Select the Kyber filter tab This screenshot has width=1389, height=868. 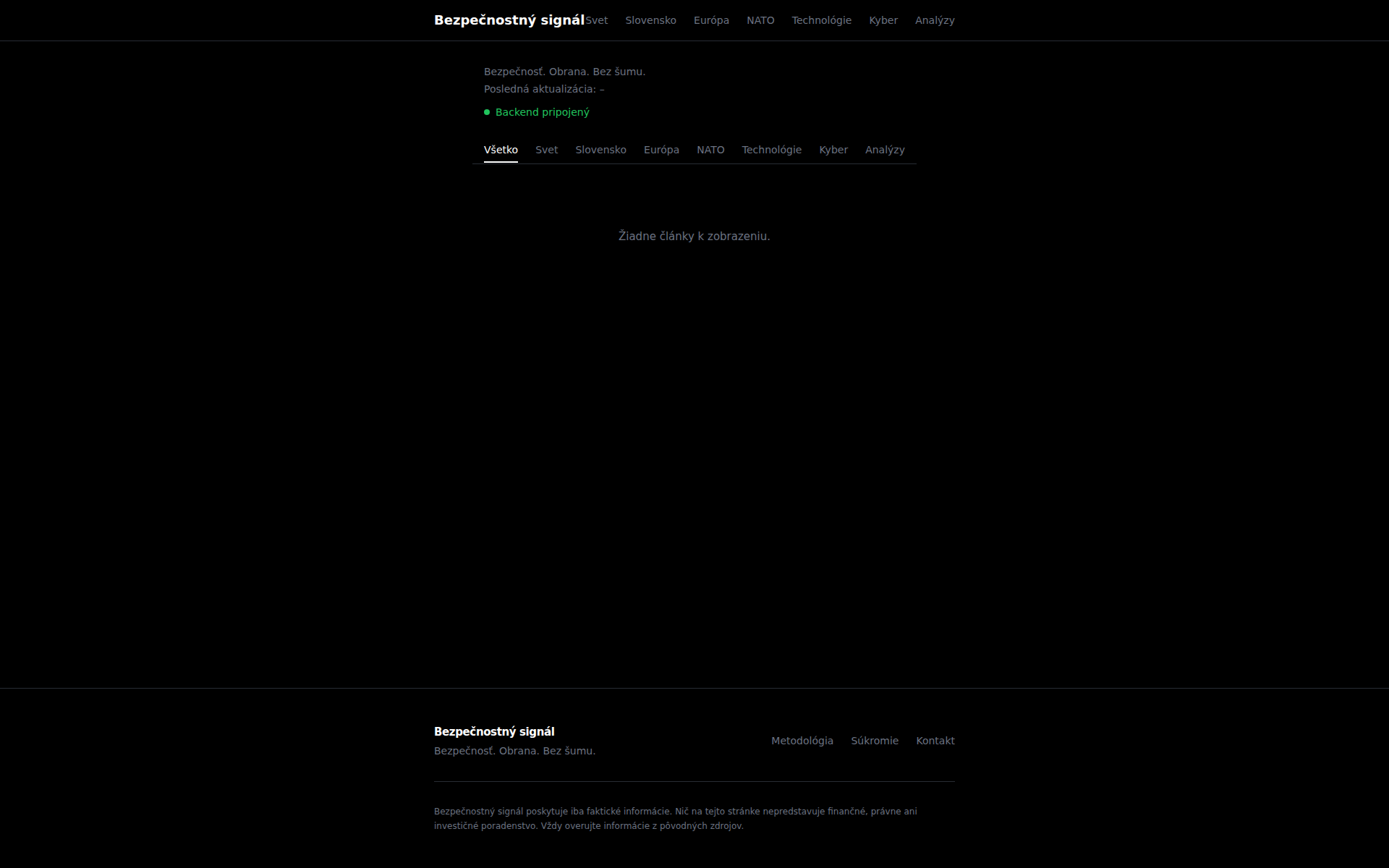point(833,150)
